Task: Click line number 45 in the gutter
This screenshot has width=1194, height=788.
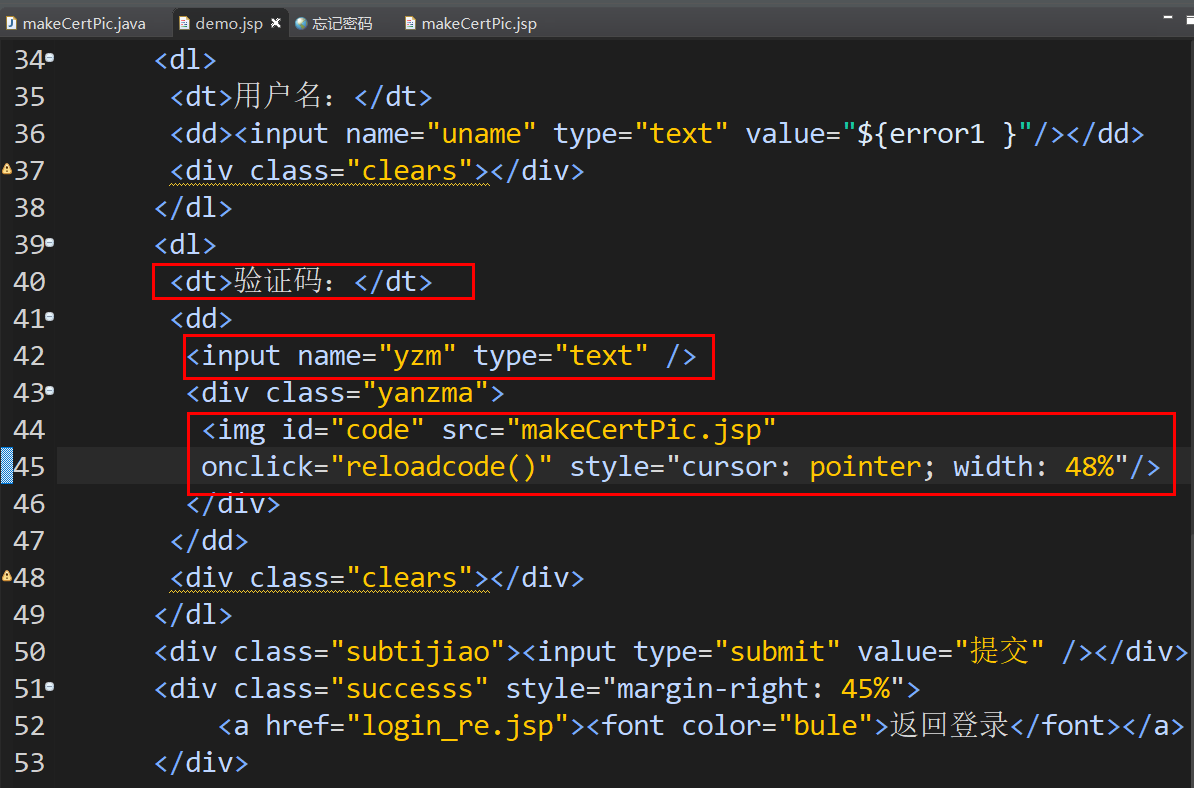Action: (x=29, y=467)
